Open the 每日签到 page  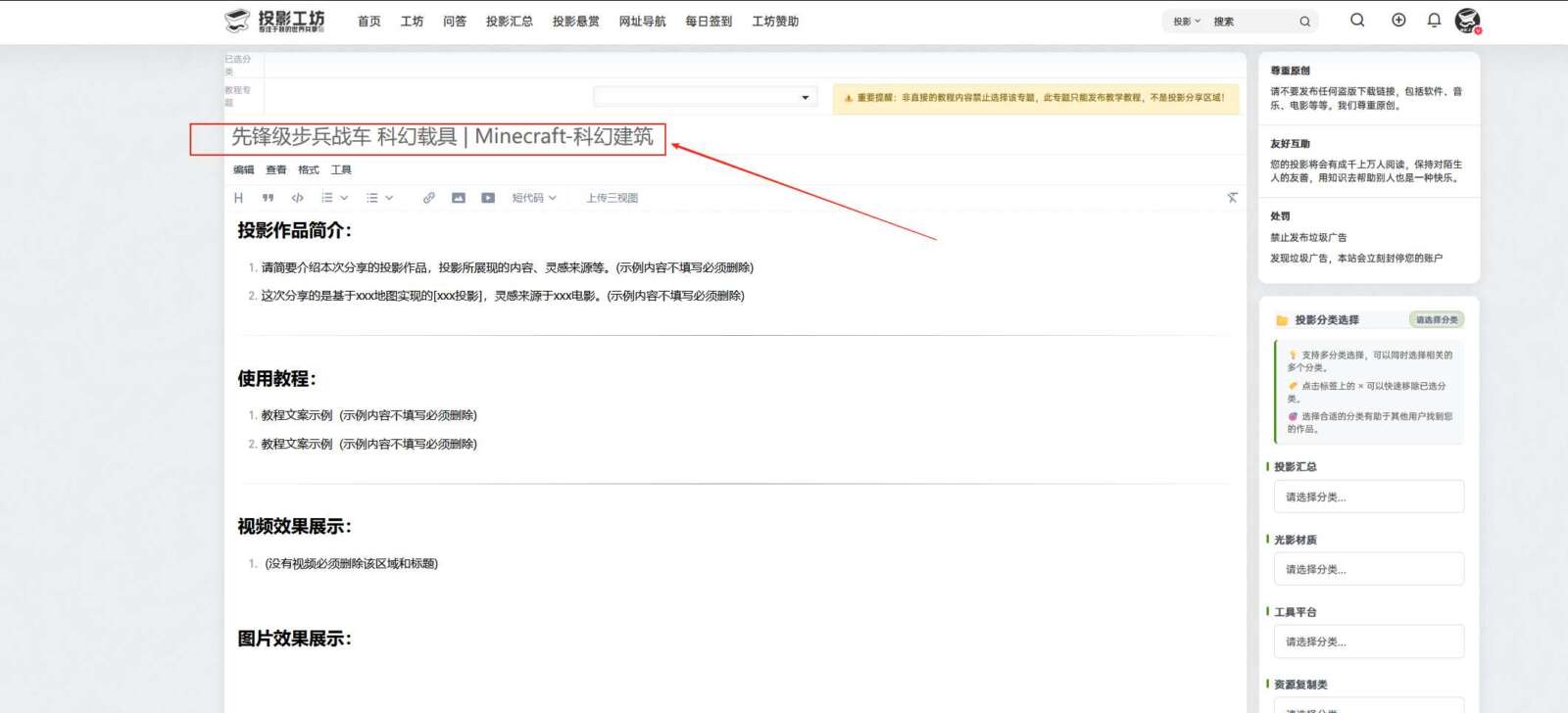(709, 22)
